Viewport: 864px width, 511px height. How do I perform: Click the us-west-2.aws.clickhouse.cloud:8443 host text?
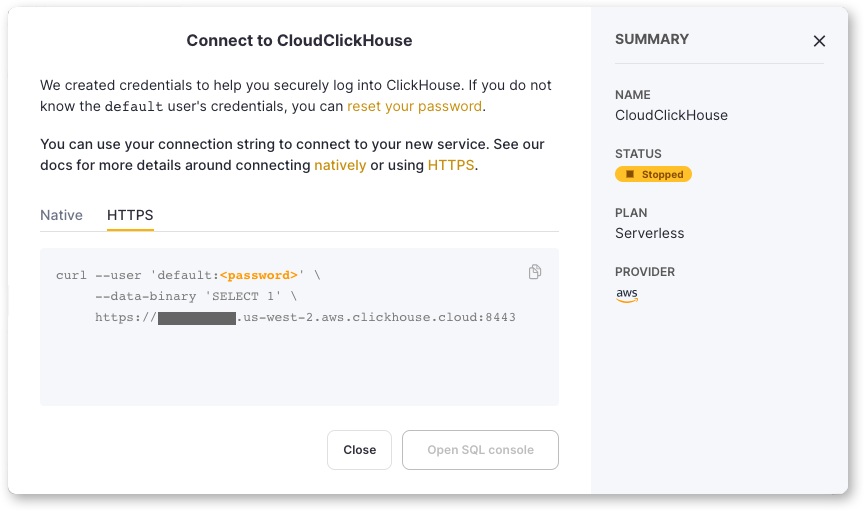tap(379, 318)
